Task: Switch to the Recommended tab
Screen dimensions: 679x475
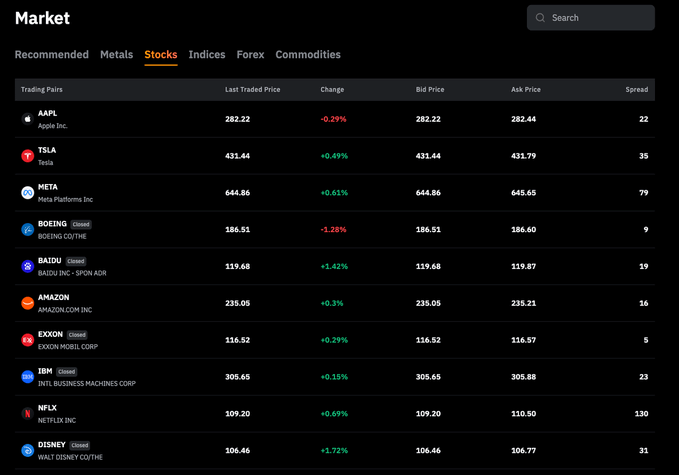Action: click(x=52, y=55)
